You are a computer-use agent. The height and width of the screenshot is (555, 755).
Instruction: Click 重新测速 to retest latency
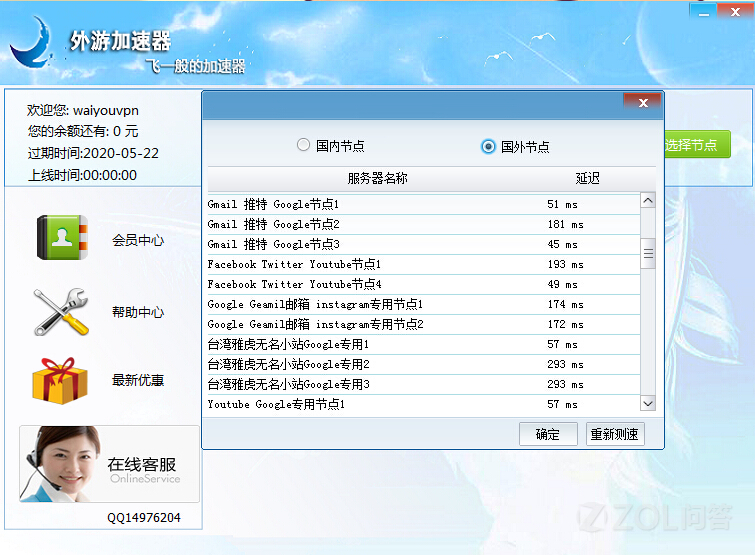[615, 434]
